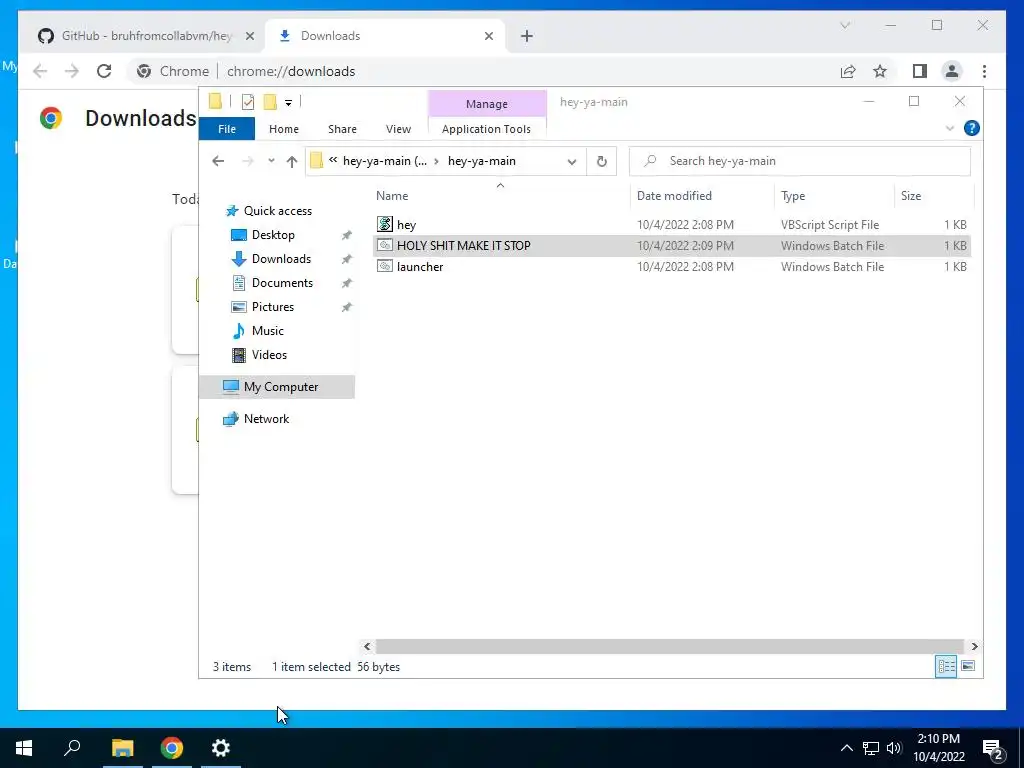Click Properties quick access toolbar icon
This screenshot has width=1024, height=768.
point(248,102)
